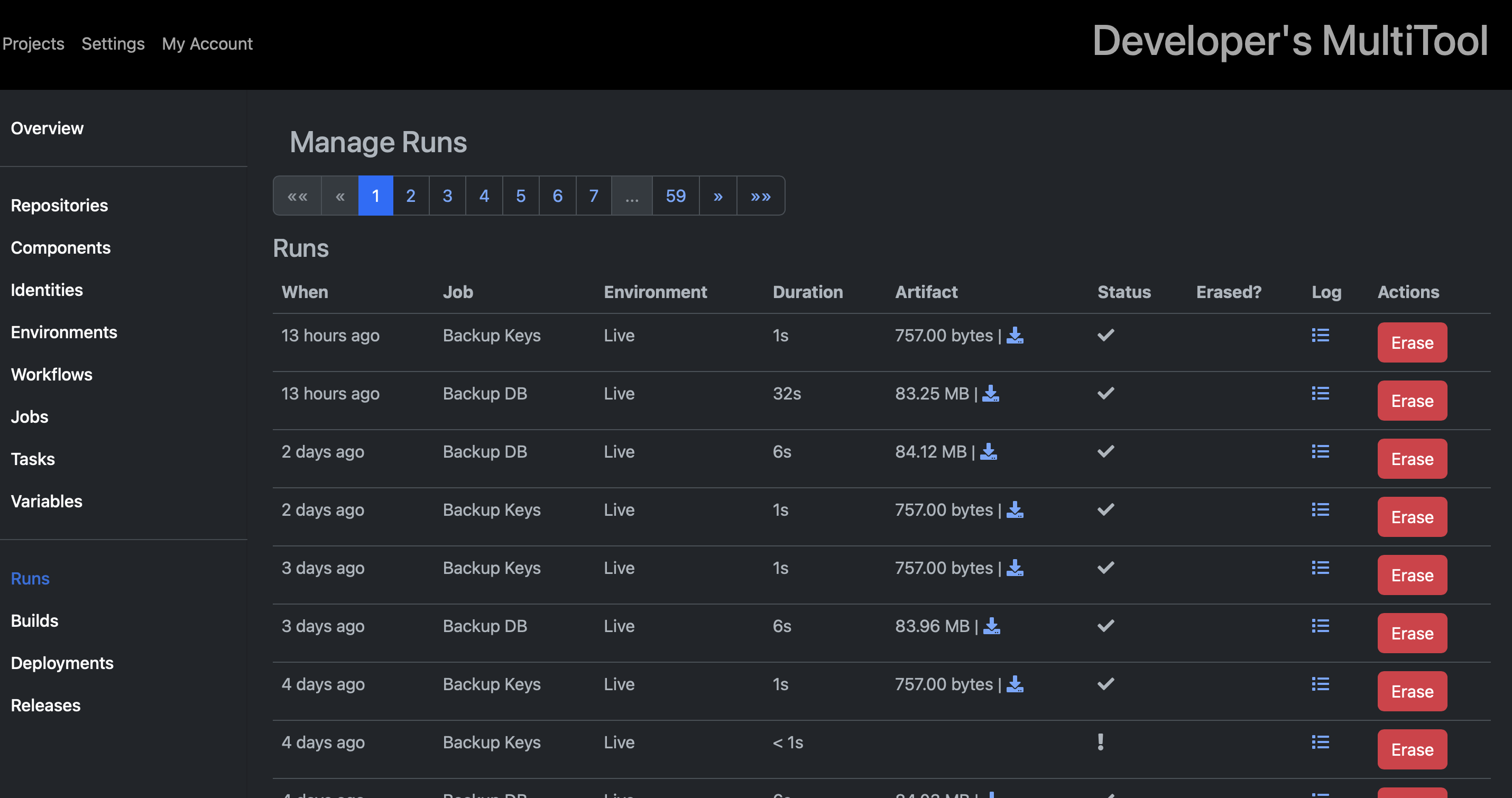
Task: Click success checkmark of 83.25 MB run
Action: click(1106, 393)
